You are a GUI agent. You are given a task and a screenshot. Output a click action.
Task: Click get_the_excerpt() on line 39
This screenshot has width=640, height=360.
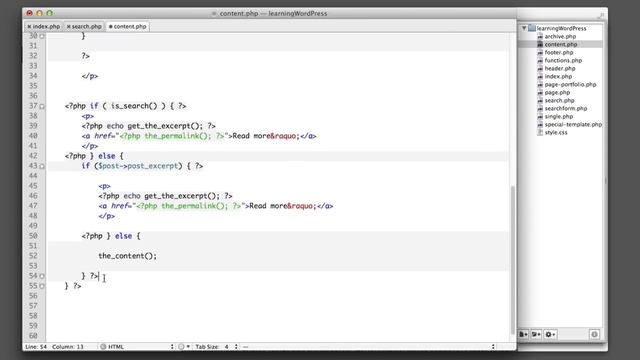tap(163, 126)
